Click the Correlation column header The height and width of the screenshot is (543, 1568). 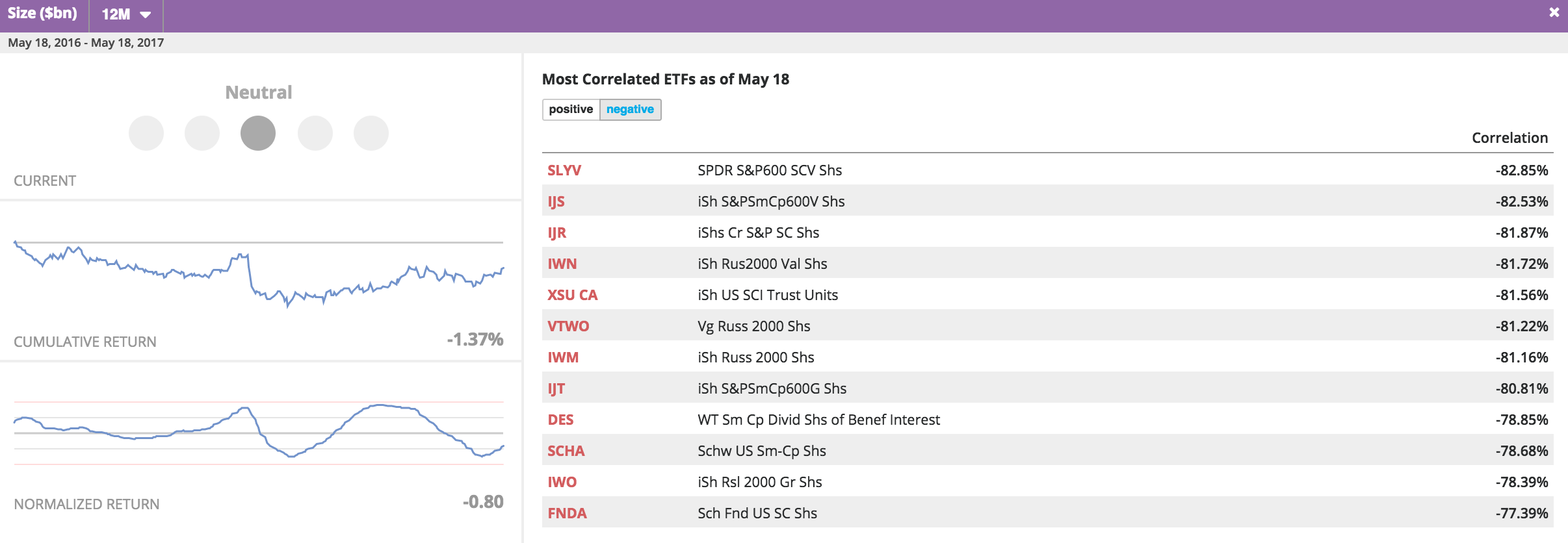[x=1509, y=138]
